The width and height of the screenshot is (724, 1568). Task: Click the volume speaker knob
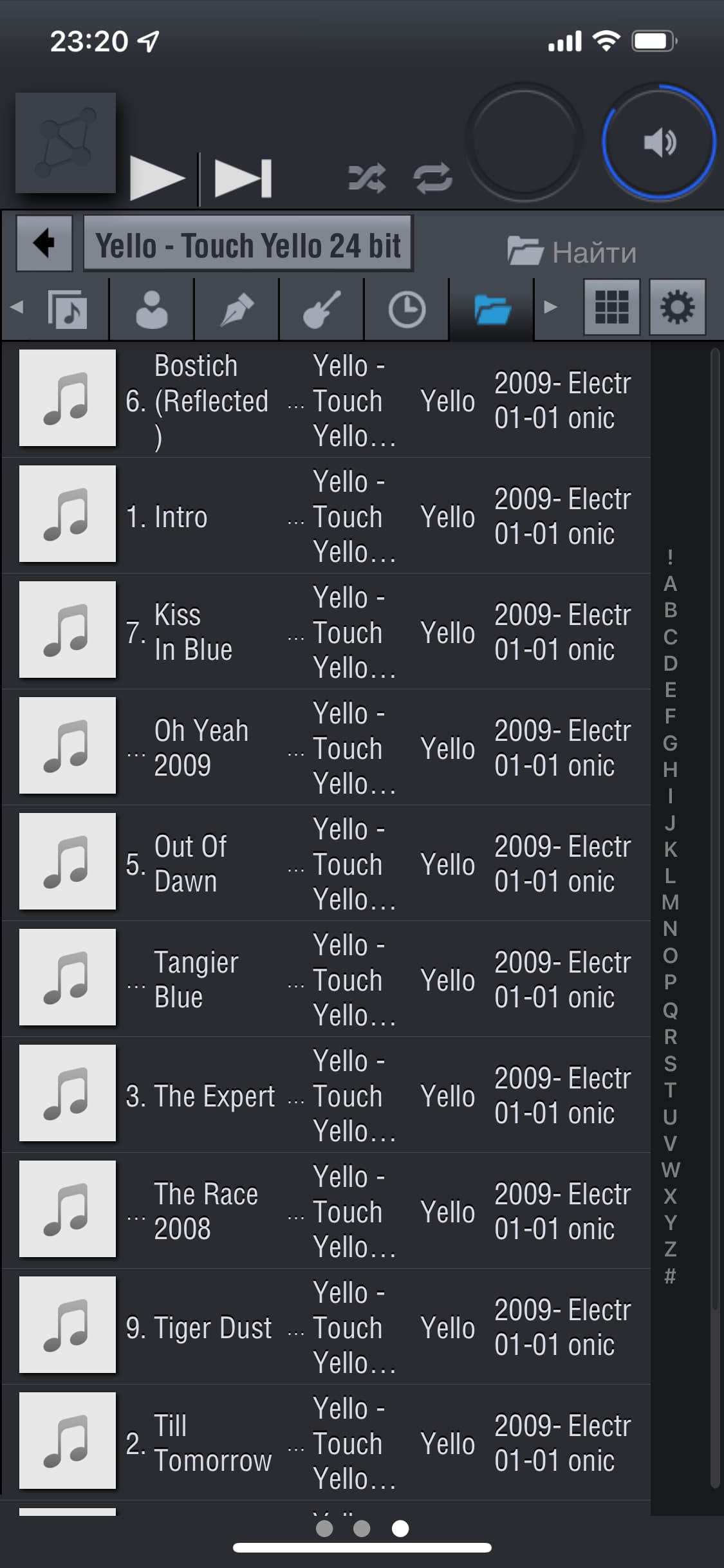pos(659,142)
